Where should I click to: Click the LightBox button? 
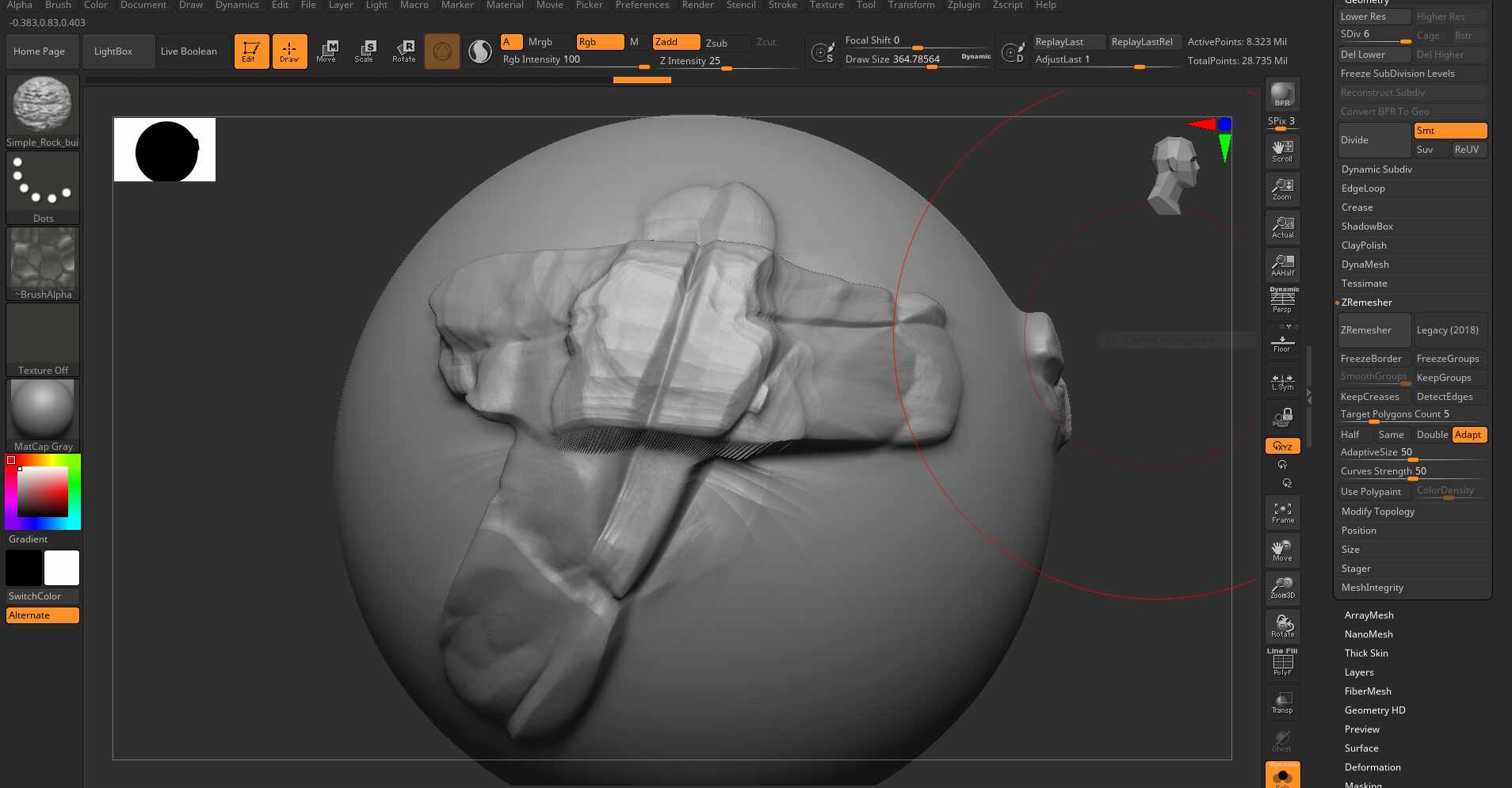tap(113, 51)
